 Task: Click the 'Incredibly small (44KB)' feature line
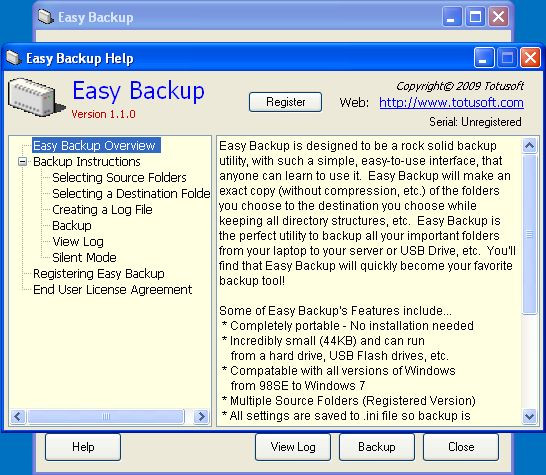323,341
